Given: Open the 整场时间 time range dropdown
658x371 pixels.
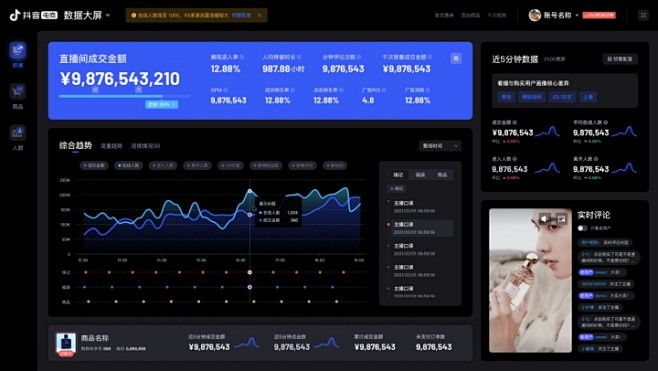Looking at the screenshot, I should (x=440, y=146).
